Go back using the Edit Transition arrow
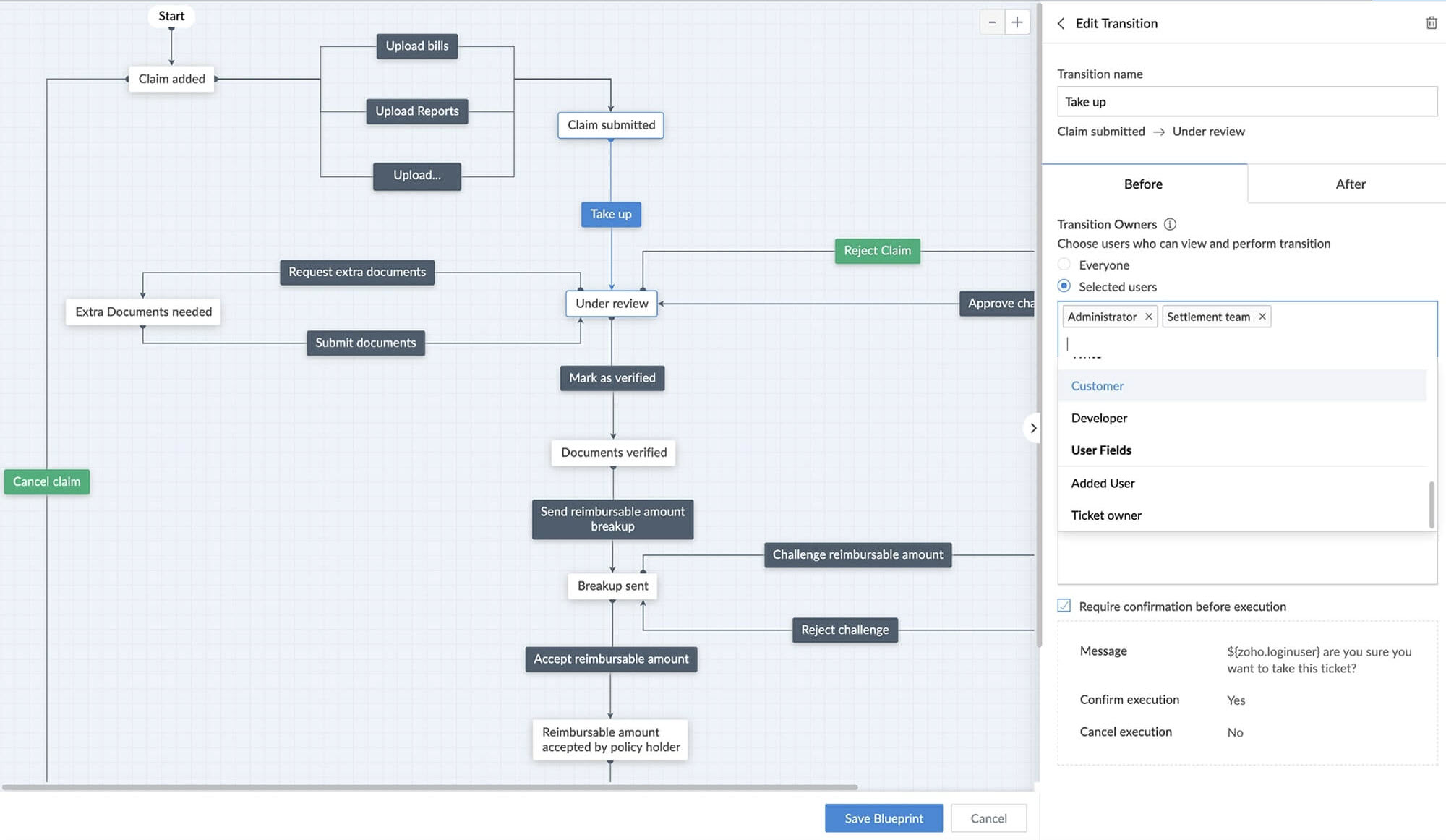Image resolution: width=1446 pixels, height=840 pixels. (x=1061, y=23)
